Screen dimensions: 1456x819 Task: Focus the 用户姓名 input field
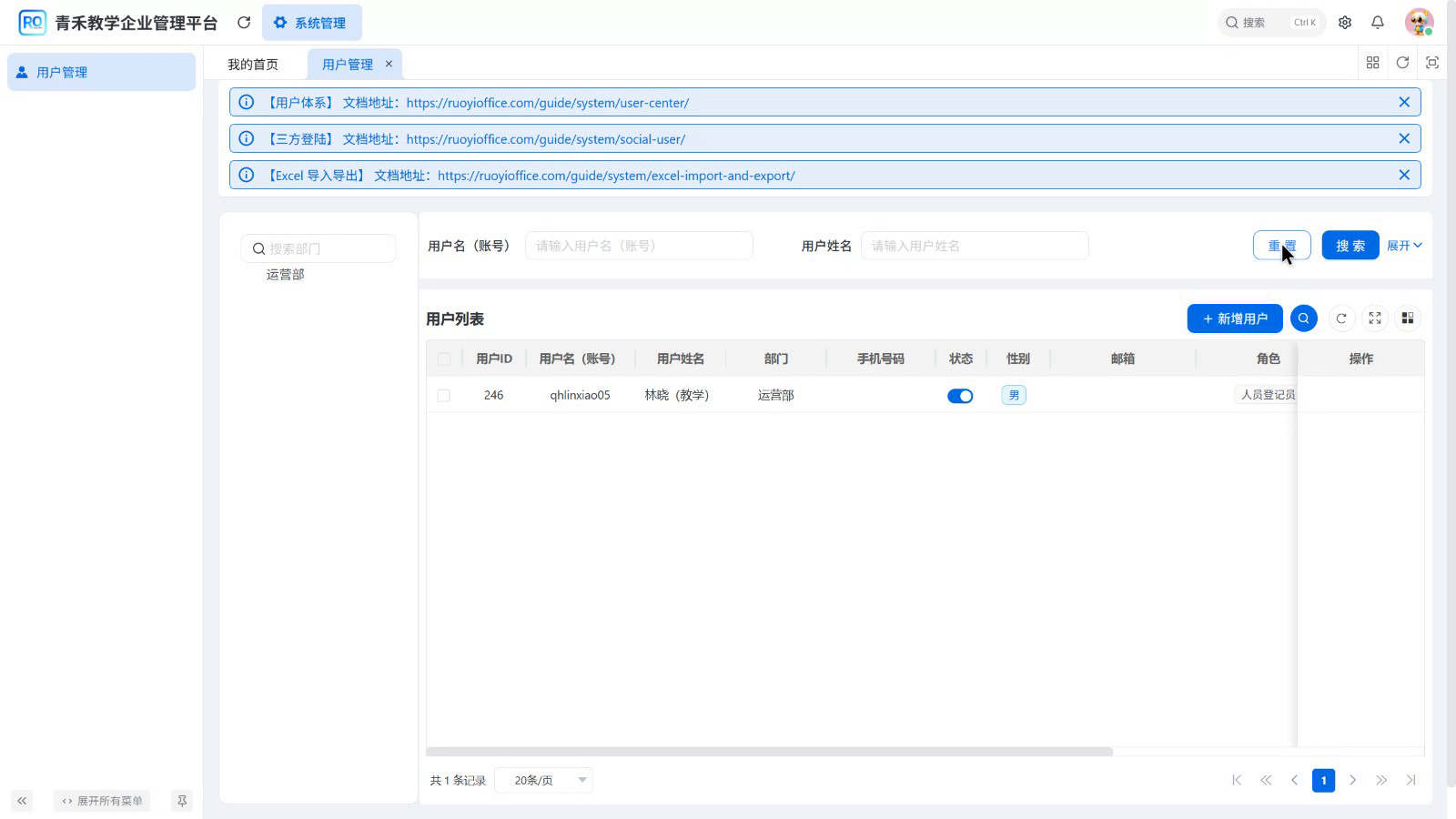pyautogui.click(x=975, y=246)
